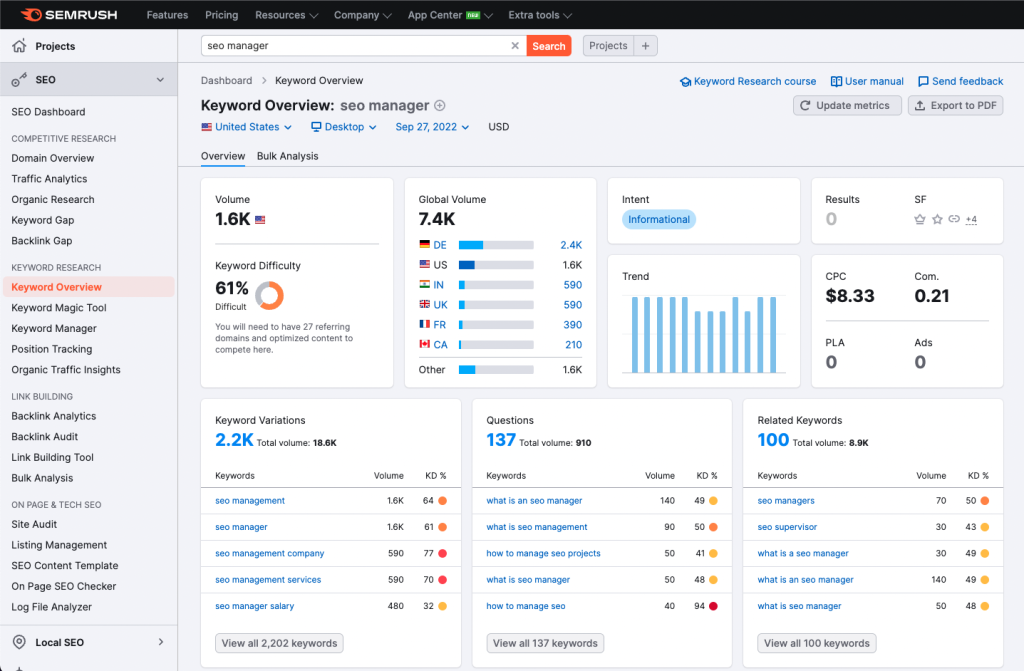Open Backlink Analytics in sidebar
The height and width of the screenshot is (671, 1024).
(x=54, y=416)
